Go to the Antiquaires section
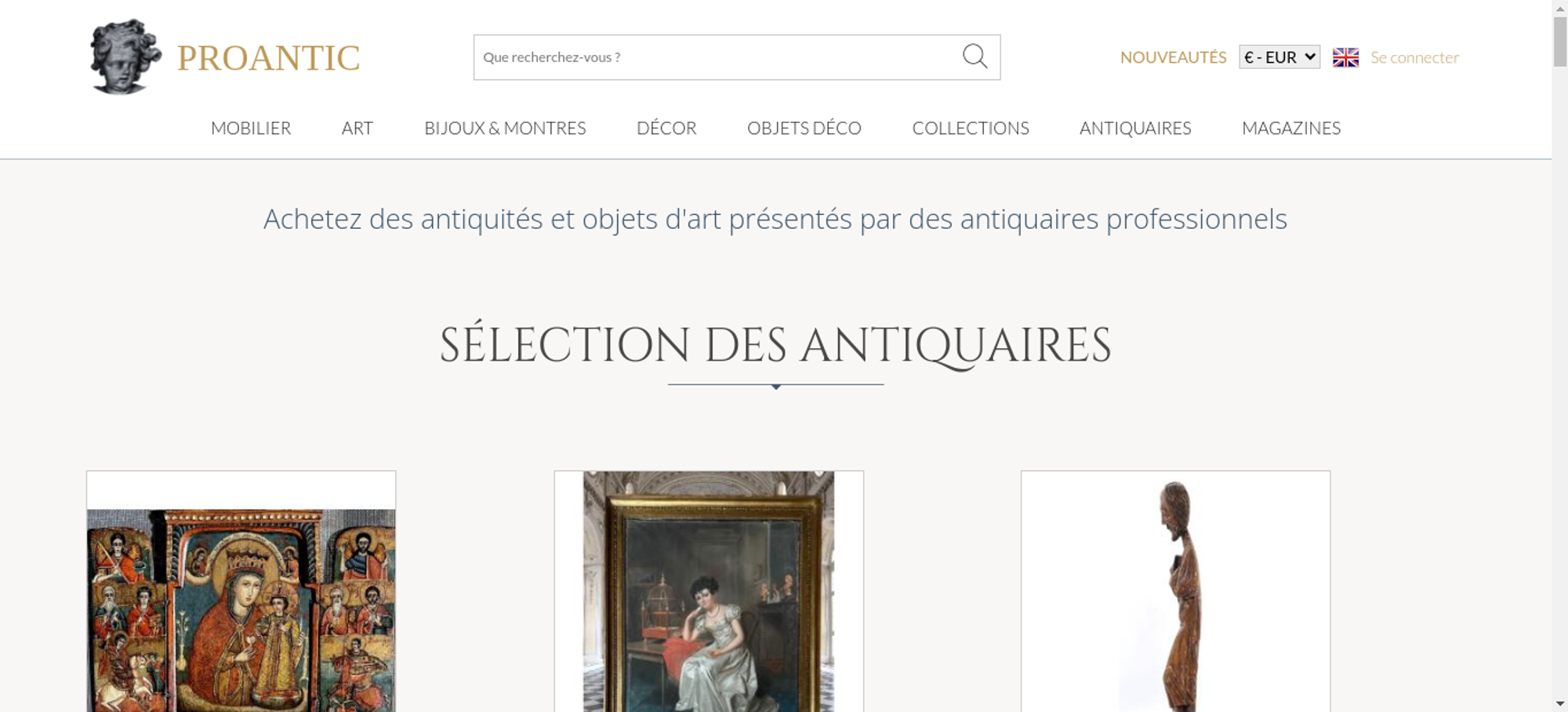 tap(1135, 128)
